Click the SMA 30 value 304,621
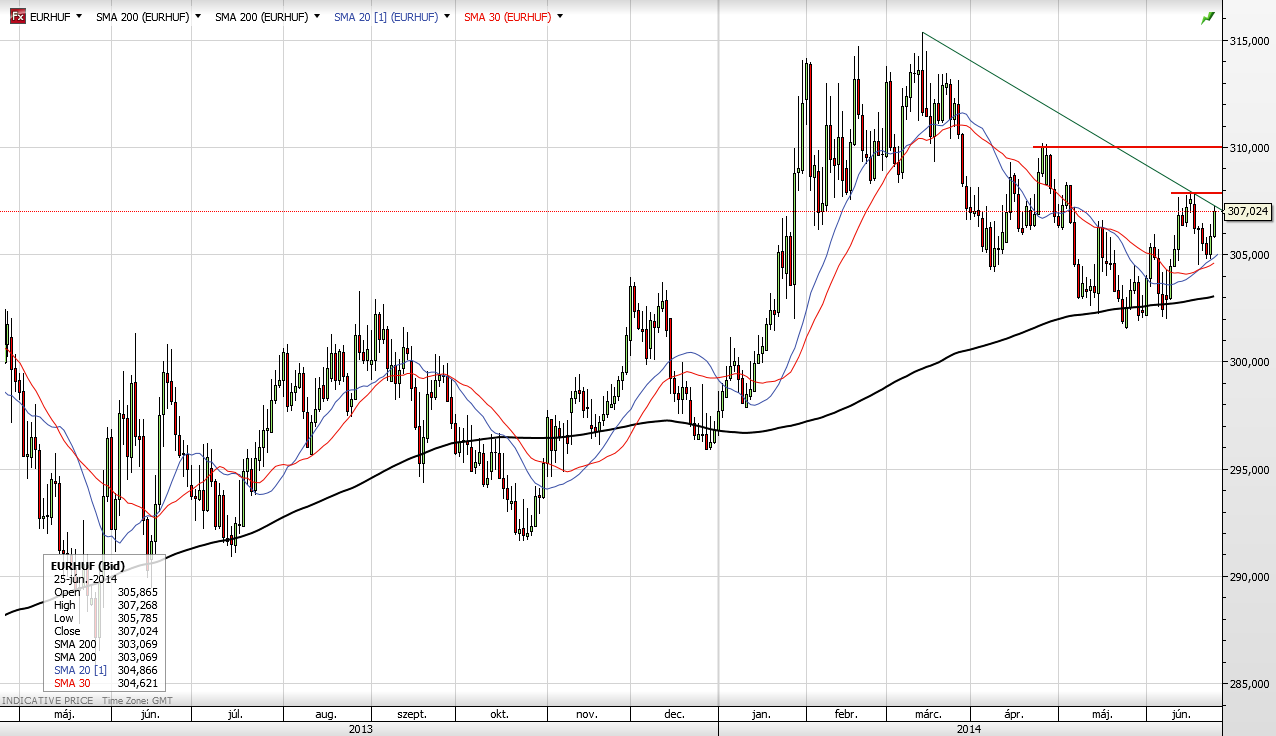Screen dimensions: 1276x736 click(x=137, y=683)
